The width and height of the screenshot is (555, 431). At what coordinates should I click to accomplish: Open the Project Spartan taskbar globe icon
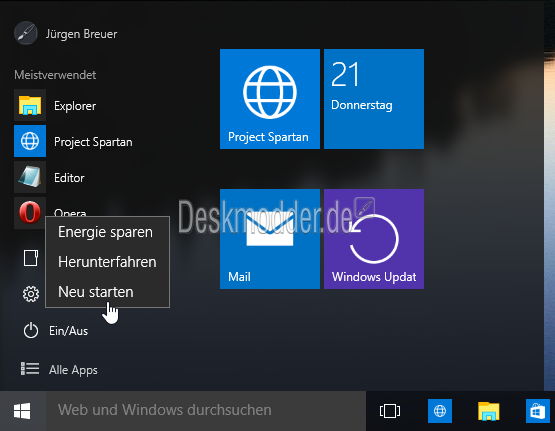click(x=440, y=411)
